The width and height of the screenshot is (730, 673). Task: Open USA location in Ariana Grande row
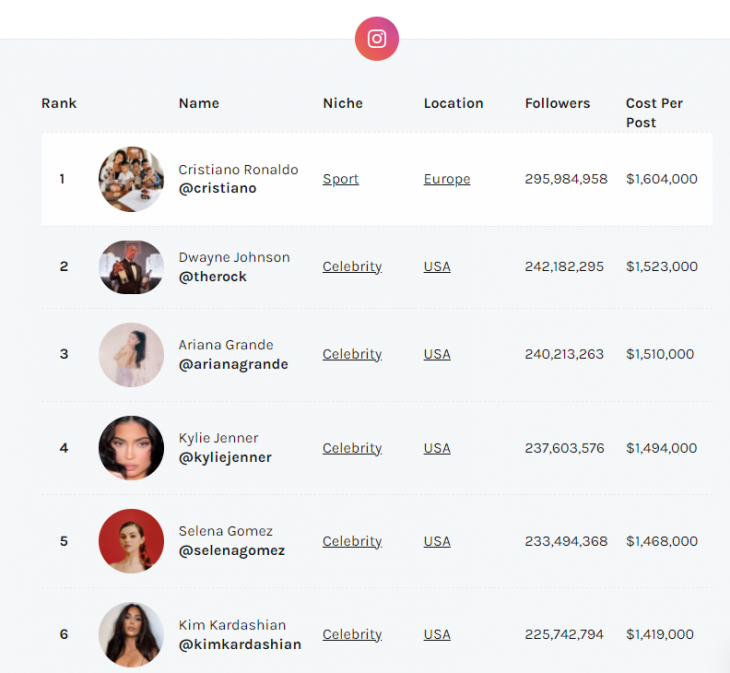pos(437,354)
